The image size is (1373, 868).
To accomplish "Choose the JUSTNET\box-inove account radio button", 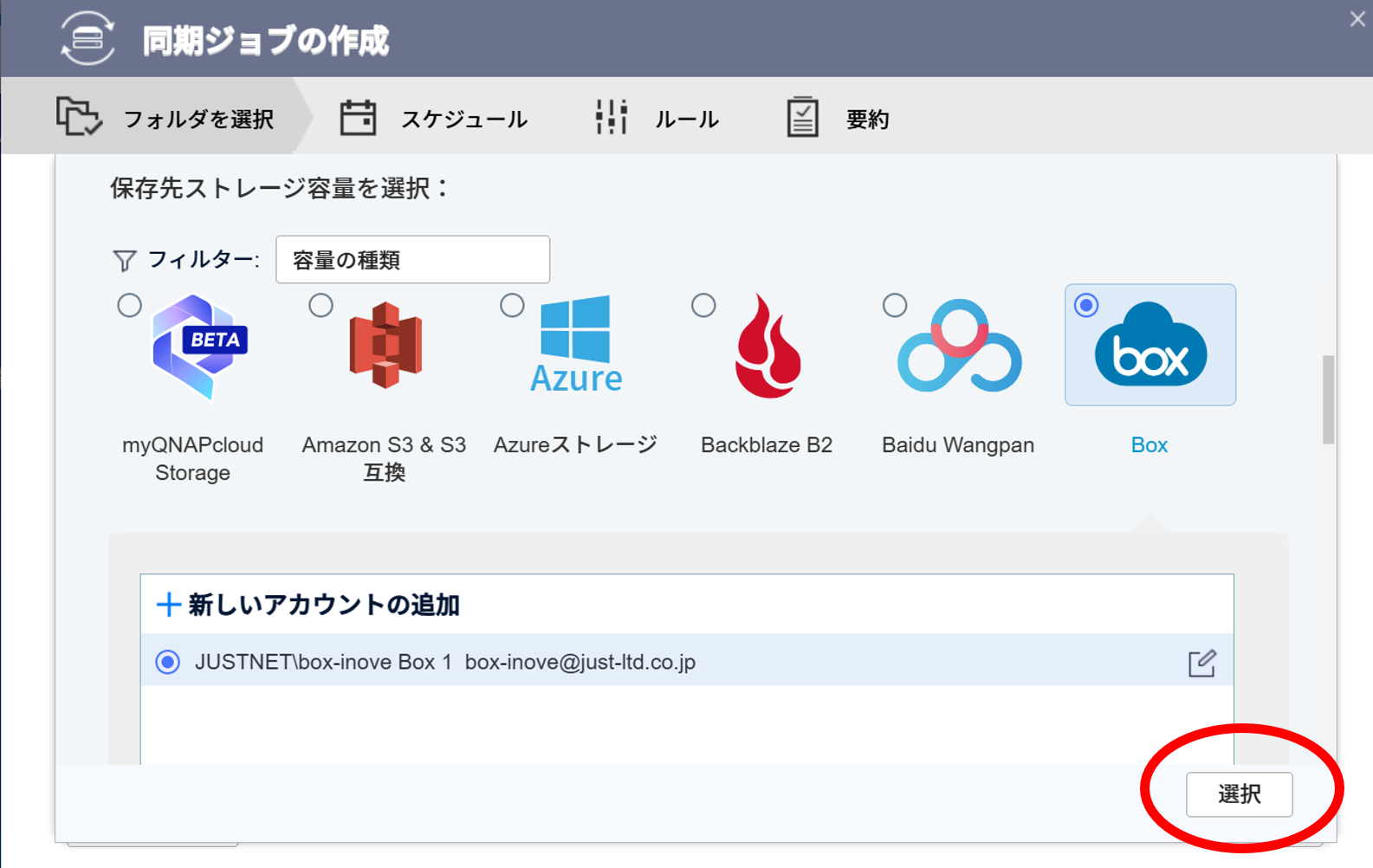I will coord(168,662).
